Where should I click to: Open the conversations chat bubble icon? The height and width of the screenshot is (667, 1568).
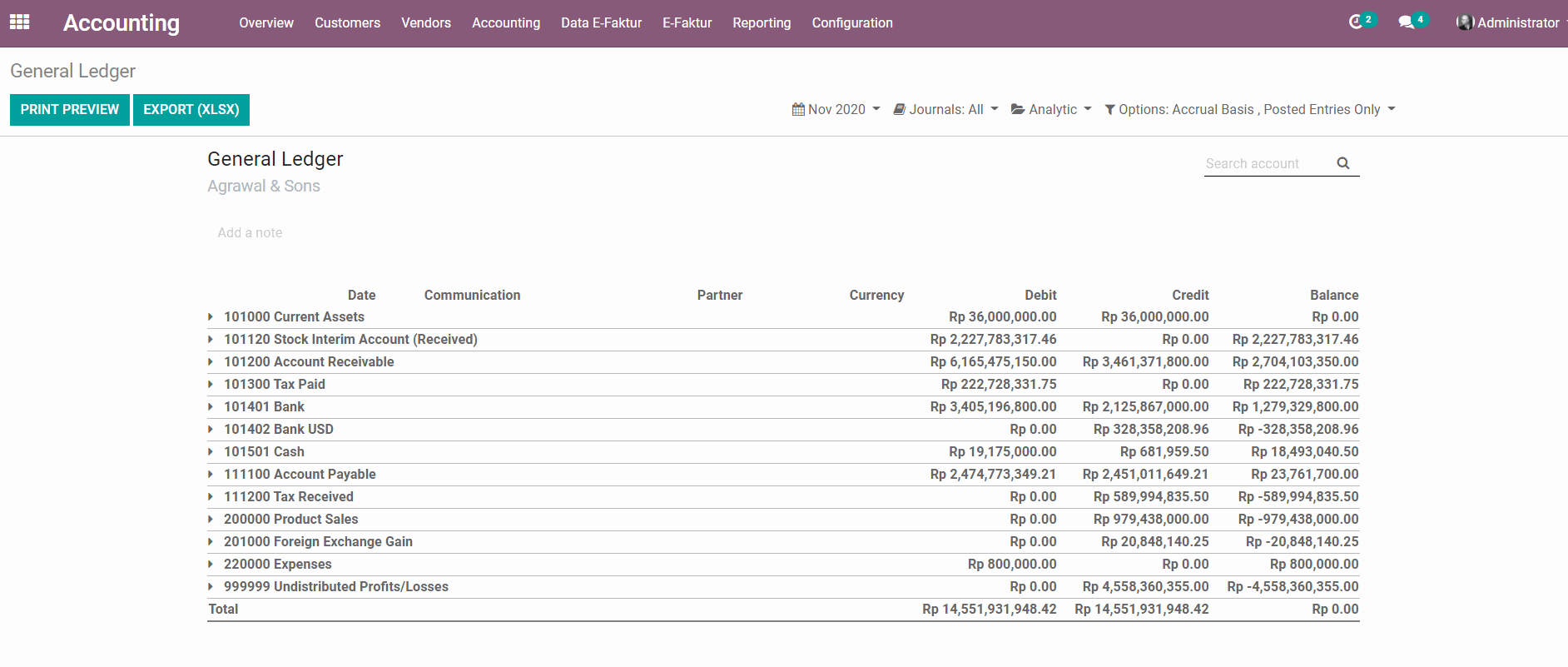pyautogui.click(x=1407, y=22)
